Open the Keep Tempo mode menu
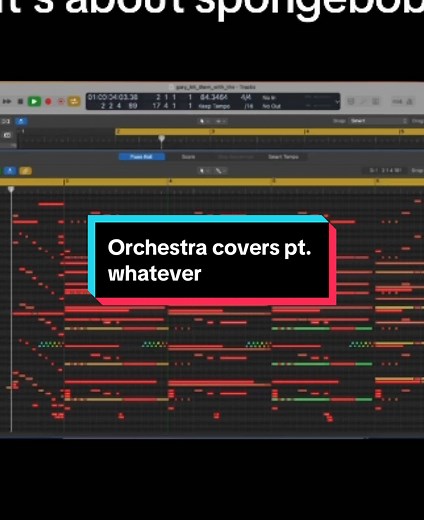 214,106
